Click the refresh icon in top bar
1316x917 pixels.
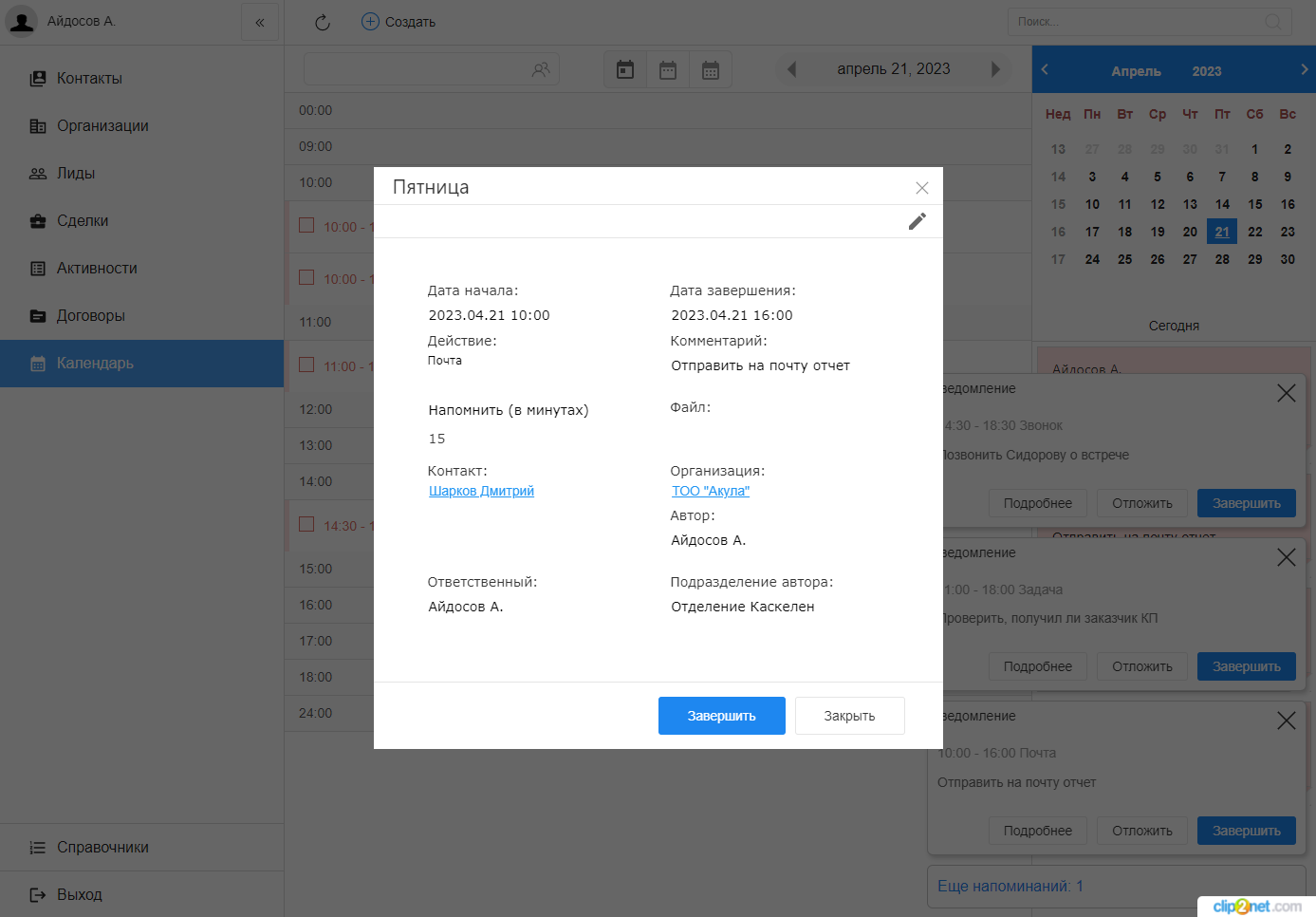(x=323, y=22)
